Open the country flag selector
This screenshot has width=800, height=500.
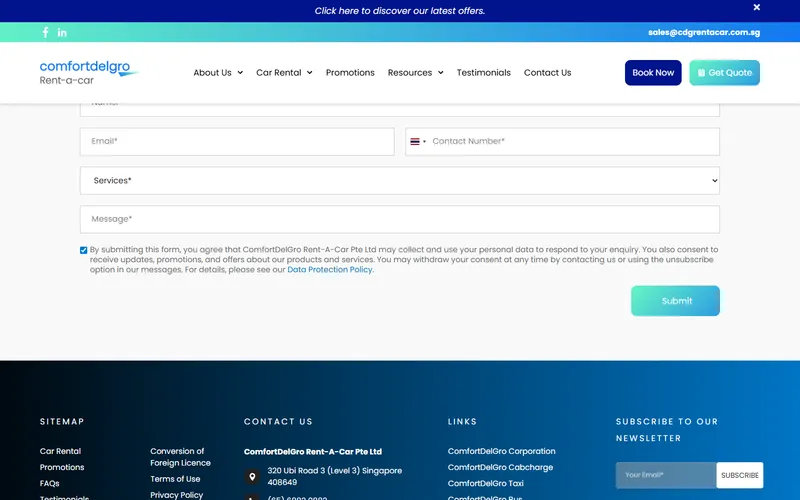[418, 141]
